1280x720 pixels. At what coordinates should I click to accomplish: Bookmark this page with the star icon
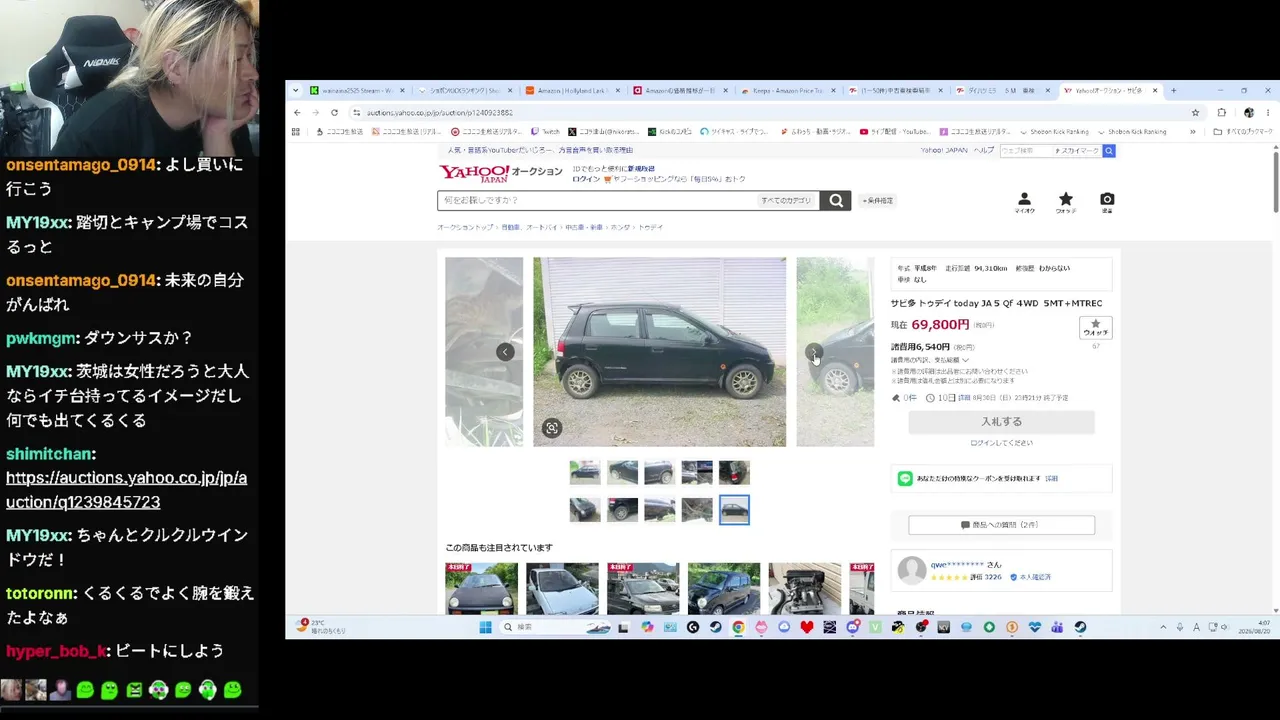[1195, 113]
